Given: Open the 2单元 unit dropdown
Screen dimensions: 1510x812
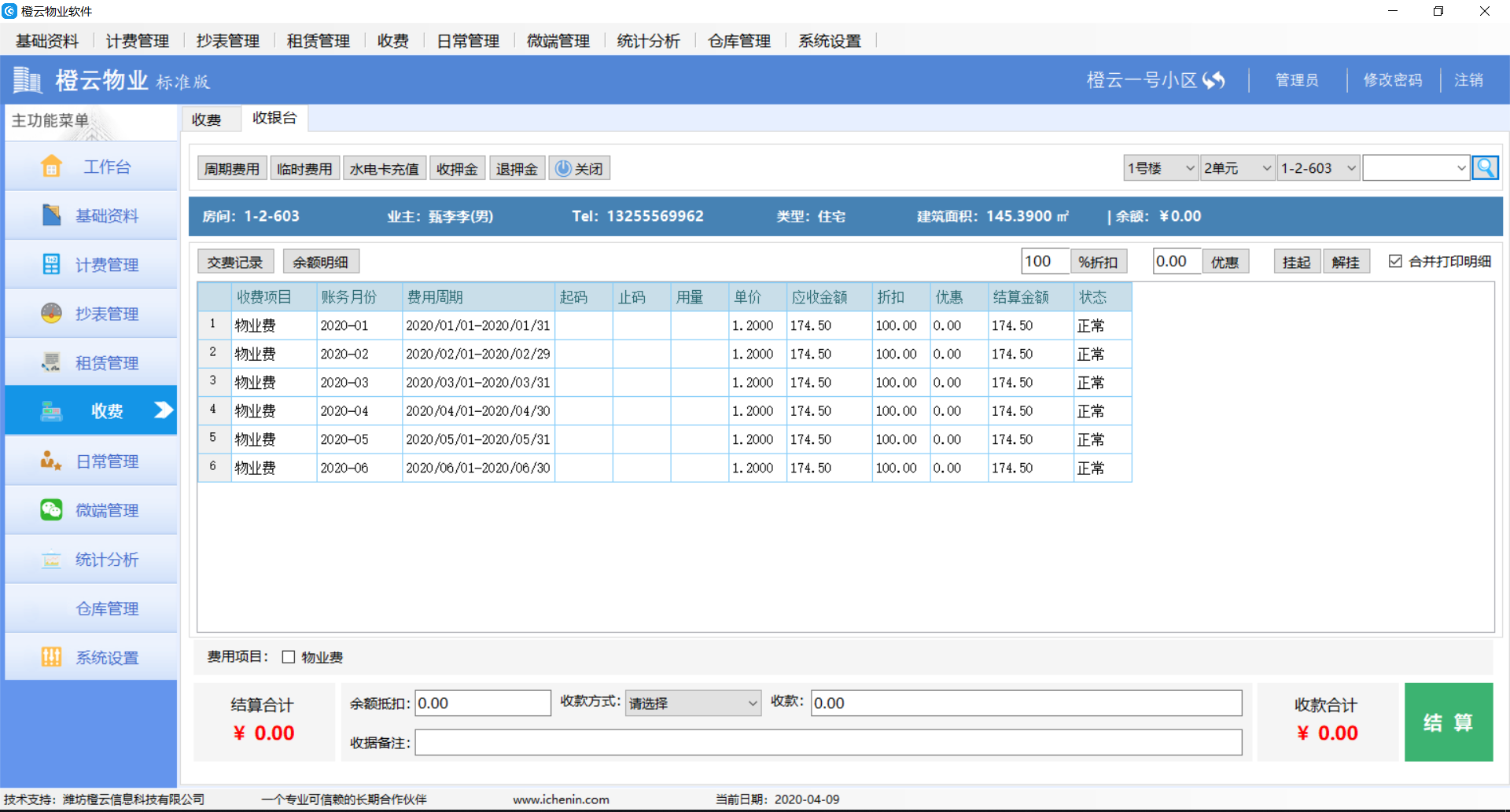Looking at the screenshot, I should tap(1238, 168).
